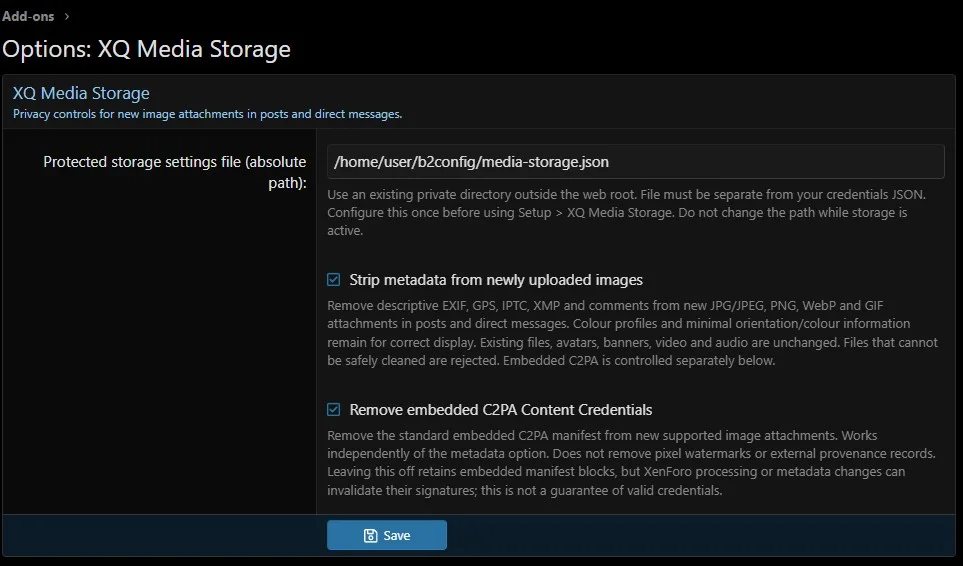Image resolution: width=963 pixels, height=566 pixels.
Task: Click the protected storage settings file path field
Action: [x=636, y=161]
